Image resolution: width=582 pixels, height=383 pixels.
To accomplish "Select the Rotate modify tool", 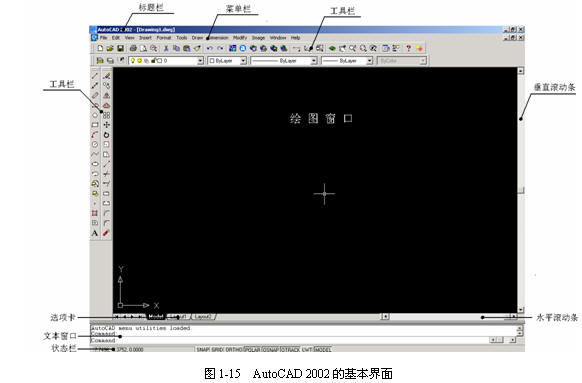I will click(107, 135).
